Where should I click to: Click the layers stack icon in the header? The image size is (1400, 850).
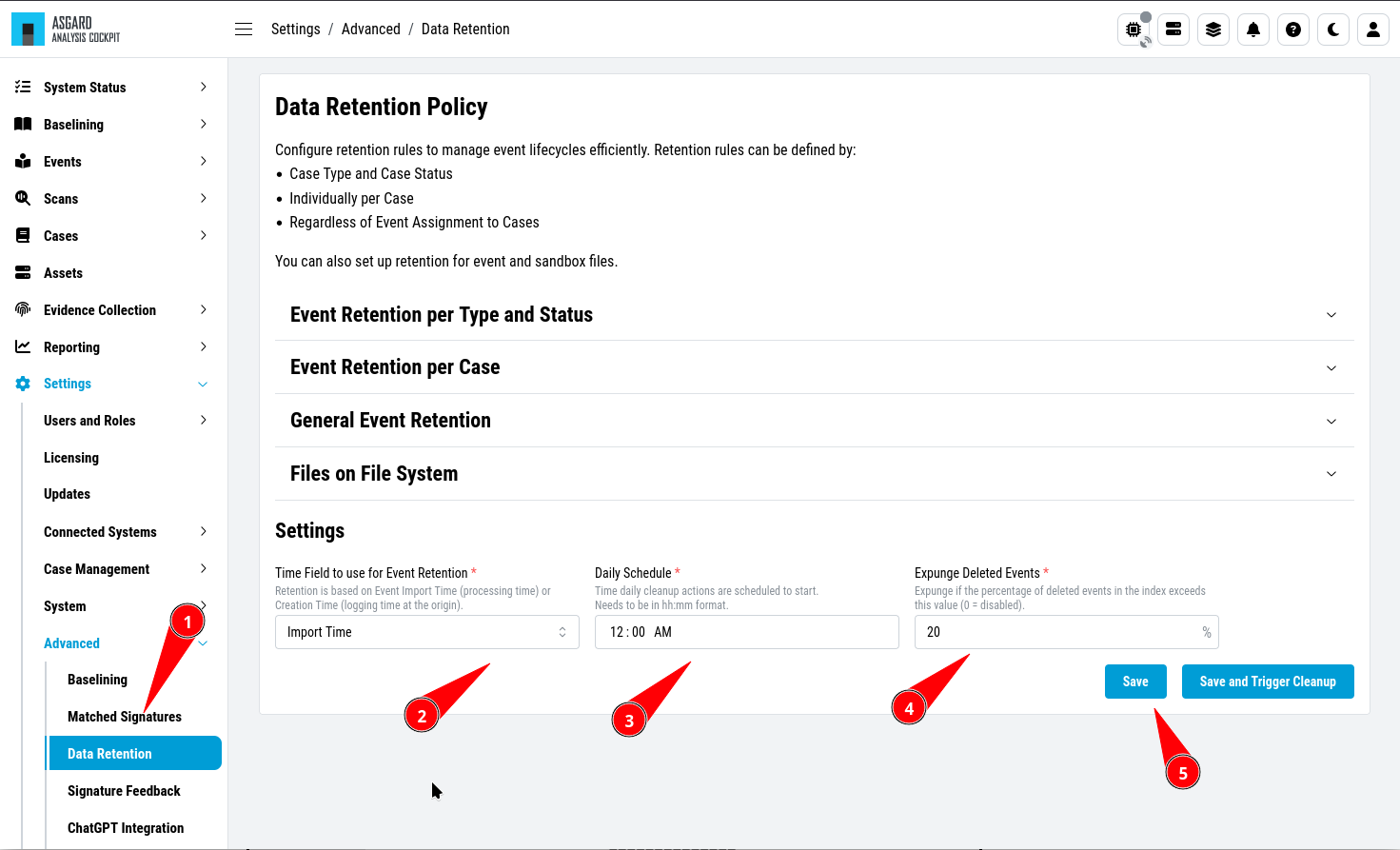point(1213,30)
